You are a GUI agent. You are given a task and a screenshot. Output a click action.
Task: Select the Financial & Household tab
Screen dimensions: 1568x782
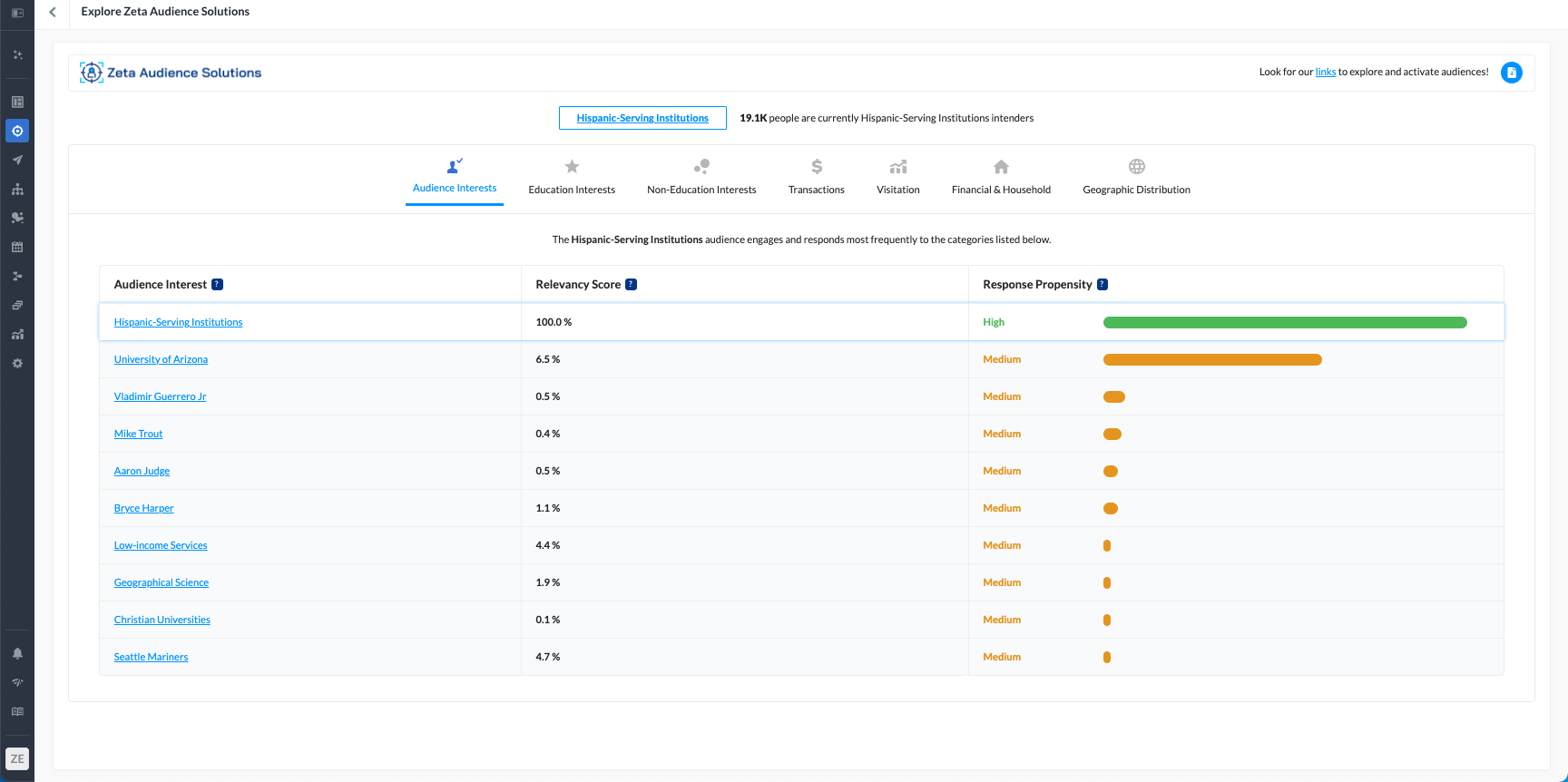[1001, 177]
